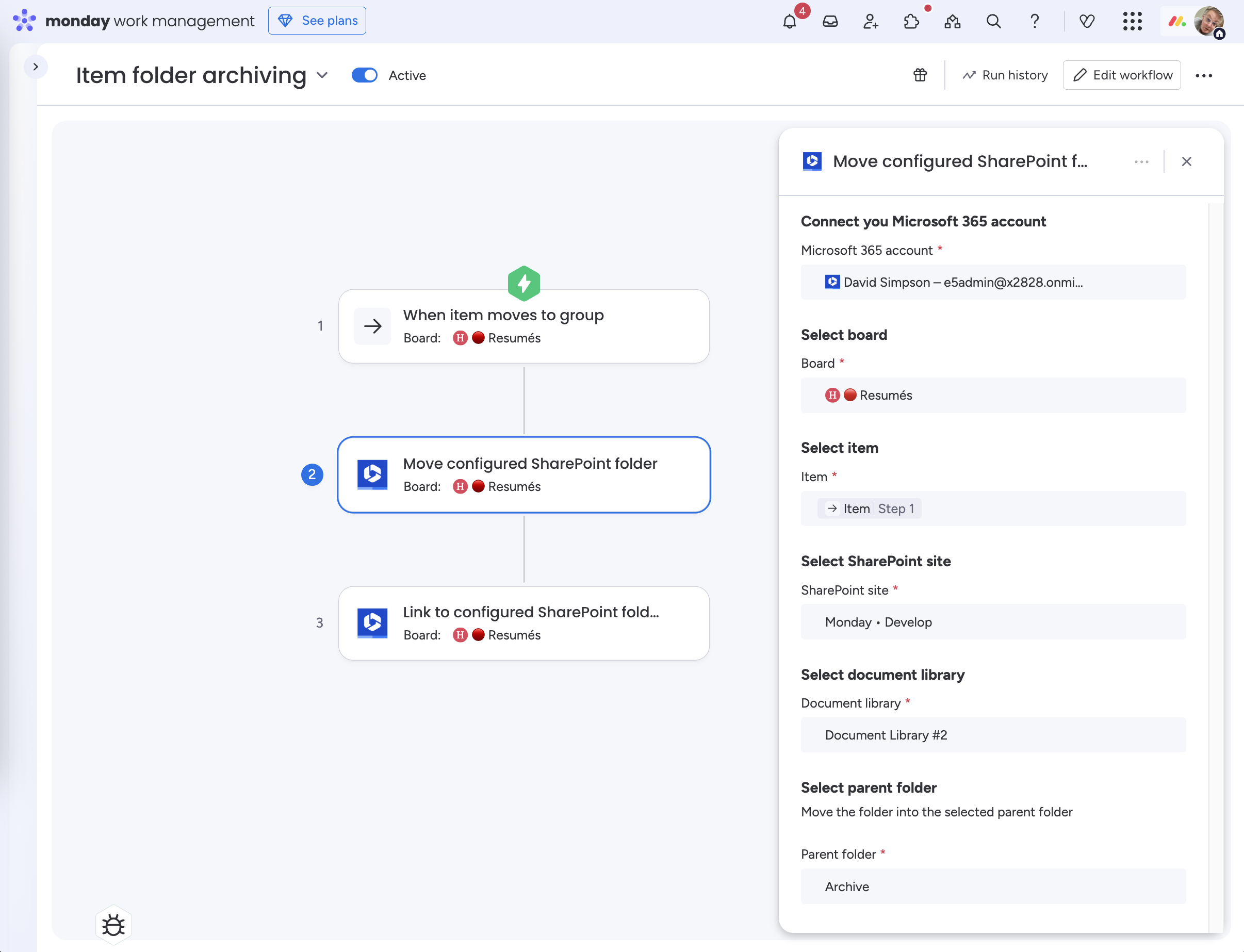Click the gift icon near Run history
Viewport: 1244px width, 952px height.
pyautogui.click(x=920, y=75)
